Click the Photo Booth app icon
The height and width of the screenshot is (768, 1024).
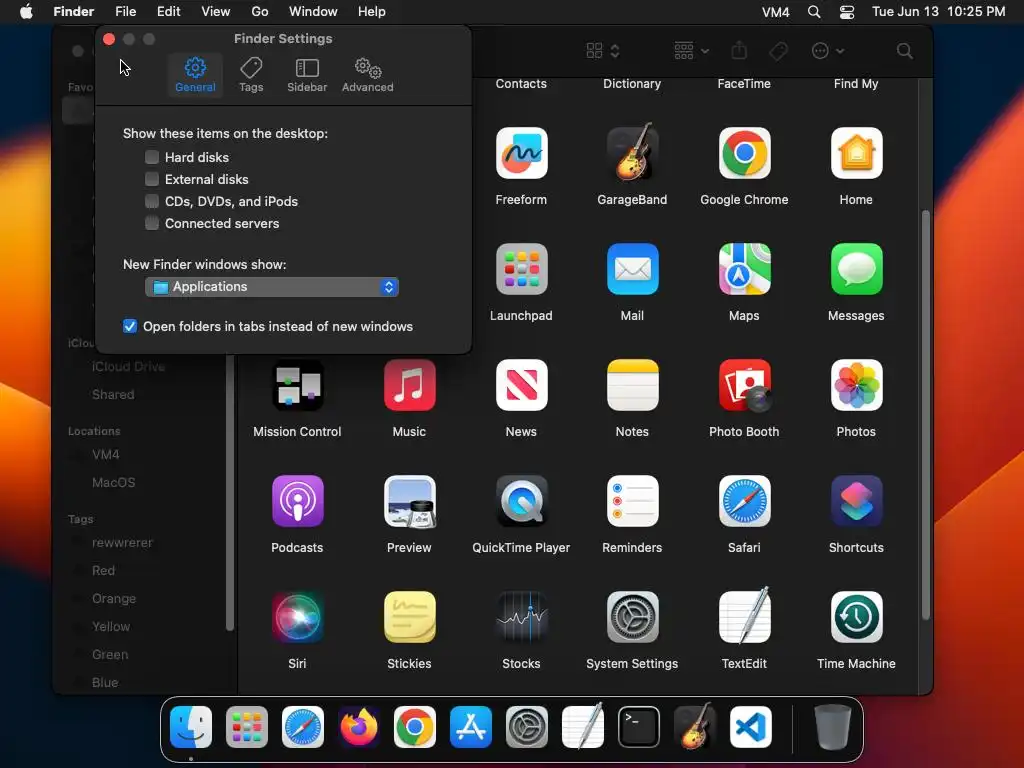pos(744,385)
